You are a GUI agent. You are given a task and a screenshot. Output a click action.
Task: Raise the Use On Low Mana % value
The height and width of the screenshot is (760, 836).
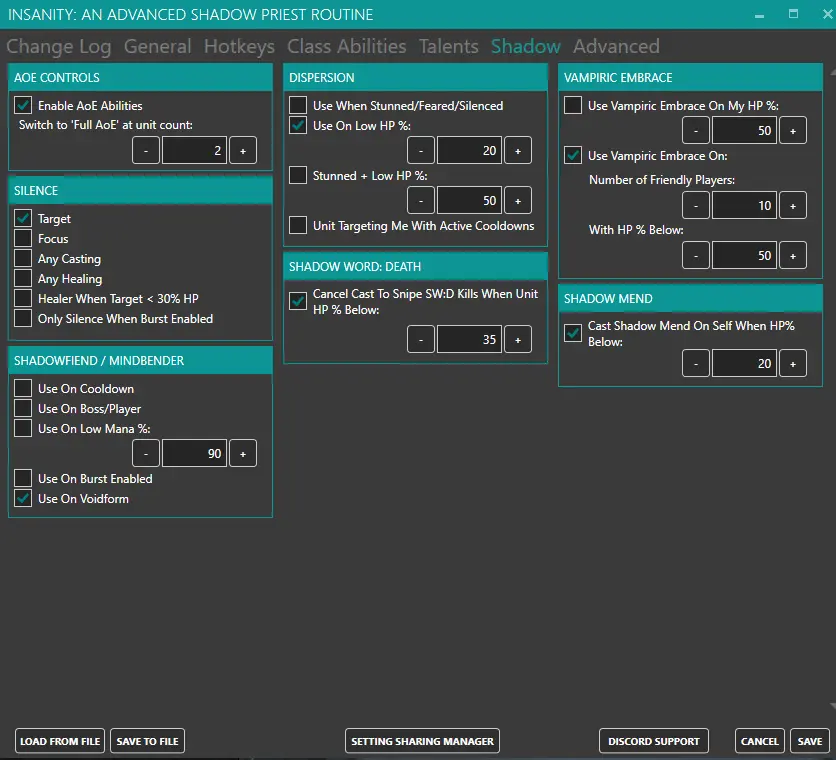click(243, 453)
